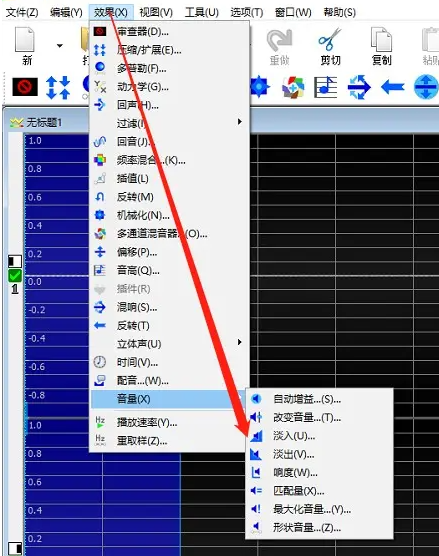Click the highlighted 音量(X) menu entry

click(169, 399)
